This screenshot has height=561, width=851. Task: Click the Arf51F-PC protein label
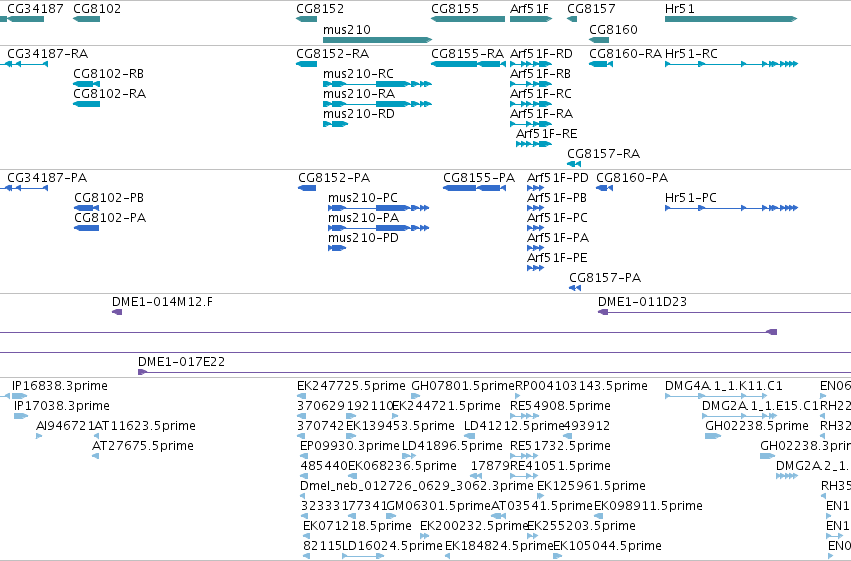click(557, 218)
